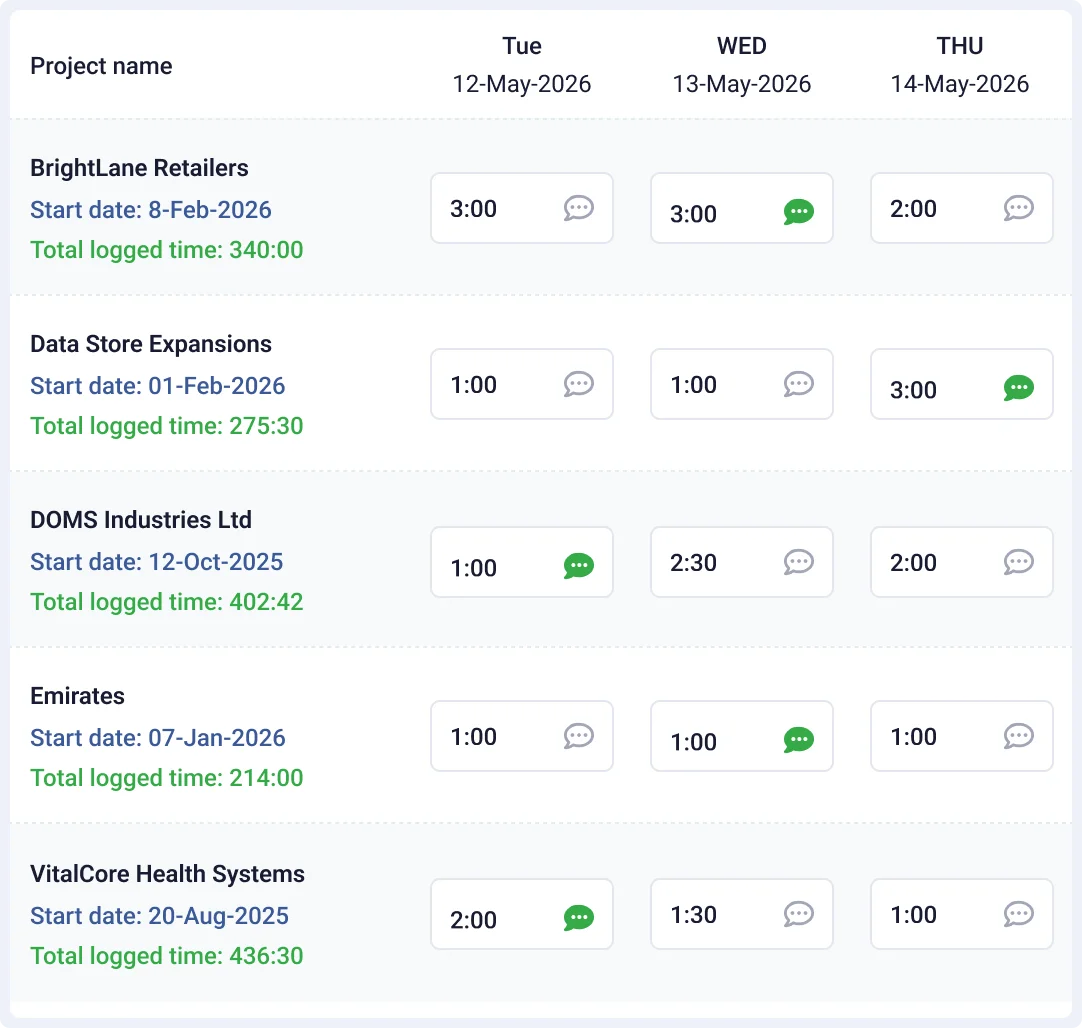1082x1028 pixels.
Task: Click the Tue 12-May-2026 column header
Action: point(522,65)
